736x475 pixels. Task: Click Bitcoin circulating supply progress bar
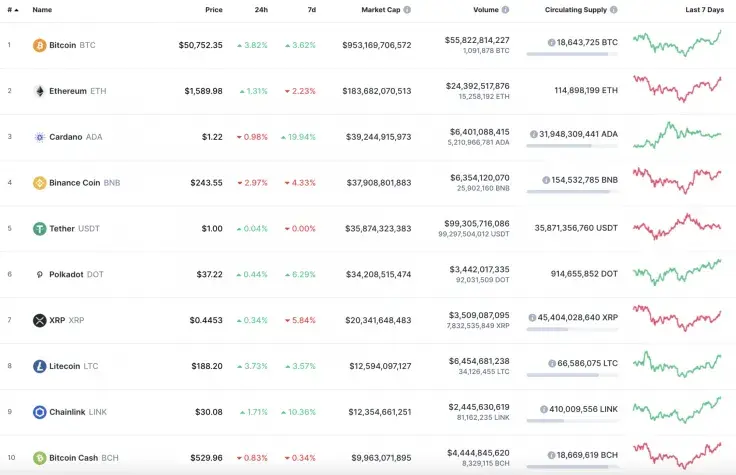click(x=572, y=54)
